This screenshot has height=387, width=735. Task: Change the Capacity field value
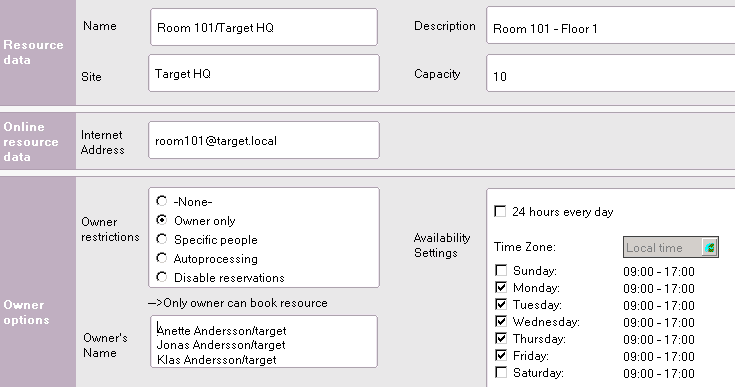pos(610,73)
